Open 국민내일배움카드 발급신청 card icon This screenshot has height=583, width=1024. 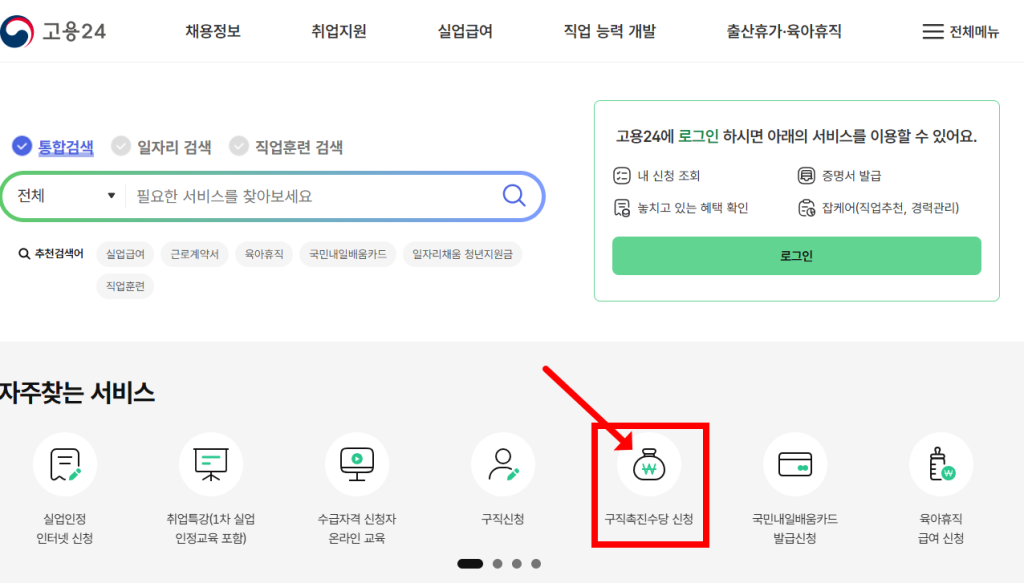[x=795, y=465]
